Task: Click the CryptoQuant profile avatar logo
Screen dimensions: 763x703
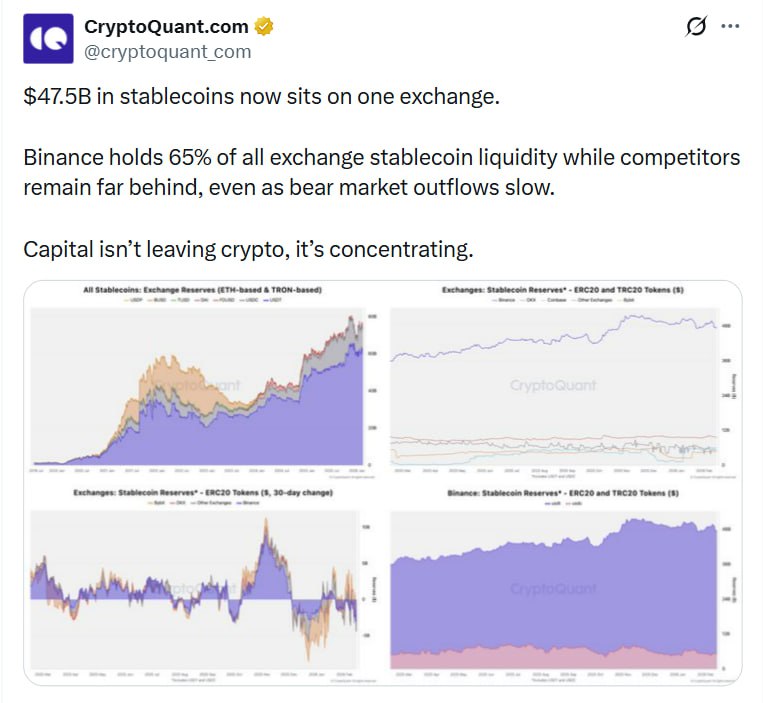Action: tap(47, 38)
